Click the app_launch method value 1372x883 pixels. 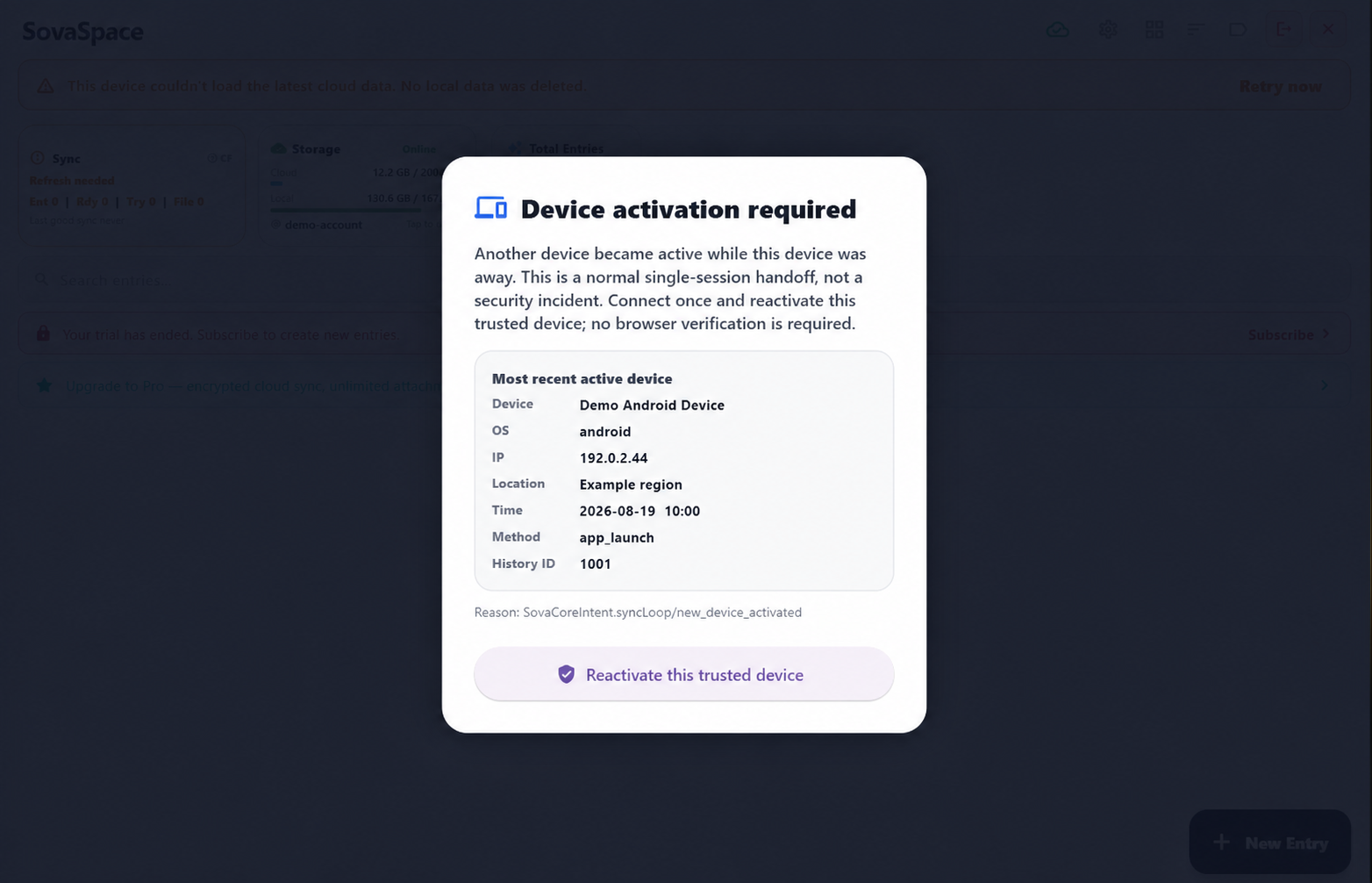click(x=617, y=537)
